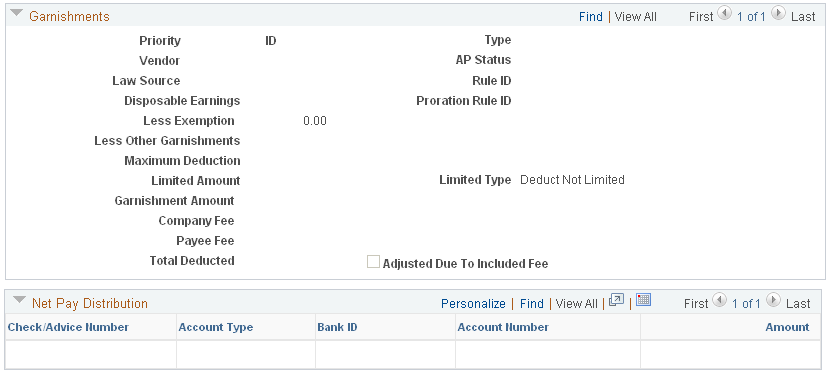Click the Garnishment Amount label
The width and height of the screenshot is (828, 372).
[174, 201]
